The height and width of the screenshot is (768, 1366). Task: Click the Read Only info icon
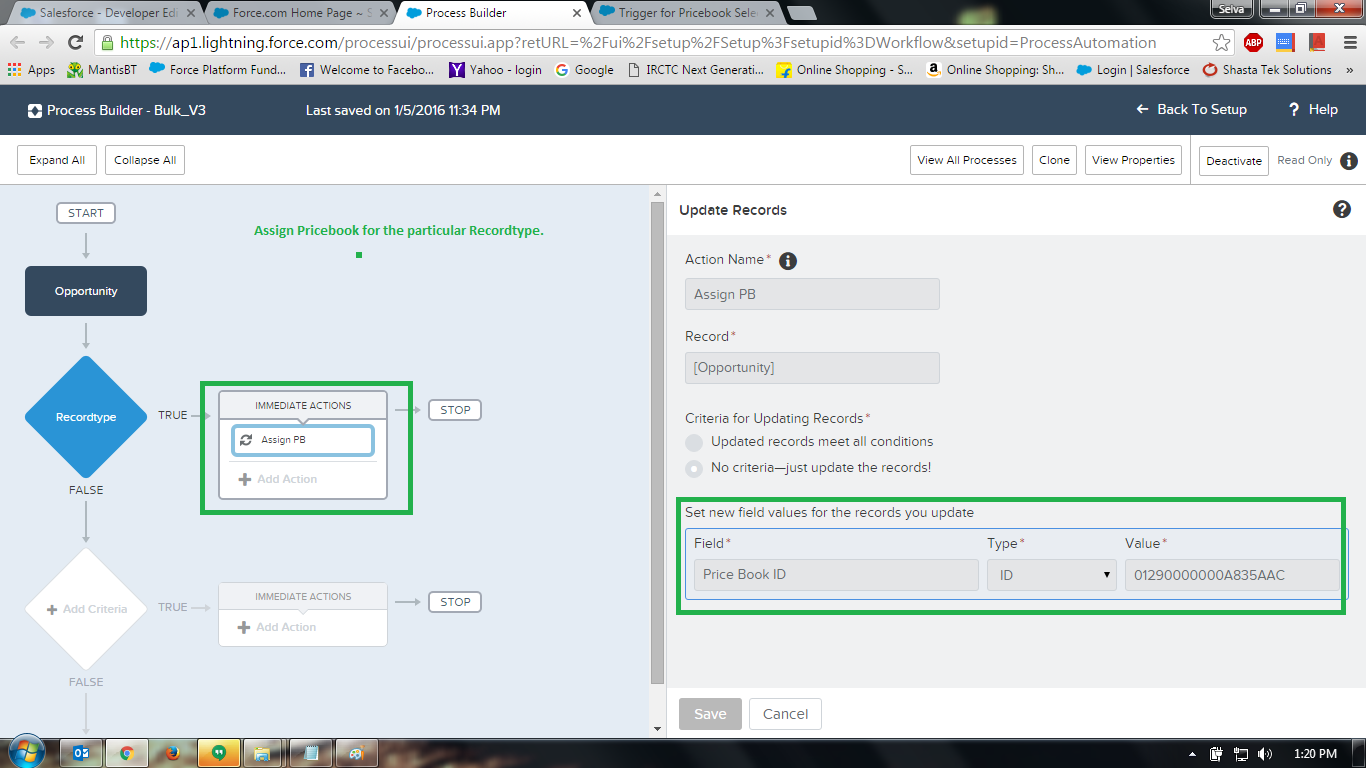(1349, 160)
